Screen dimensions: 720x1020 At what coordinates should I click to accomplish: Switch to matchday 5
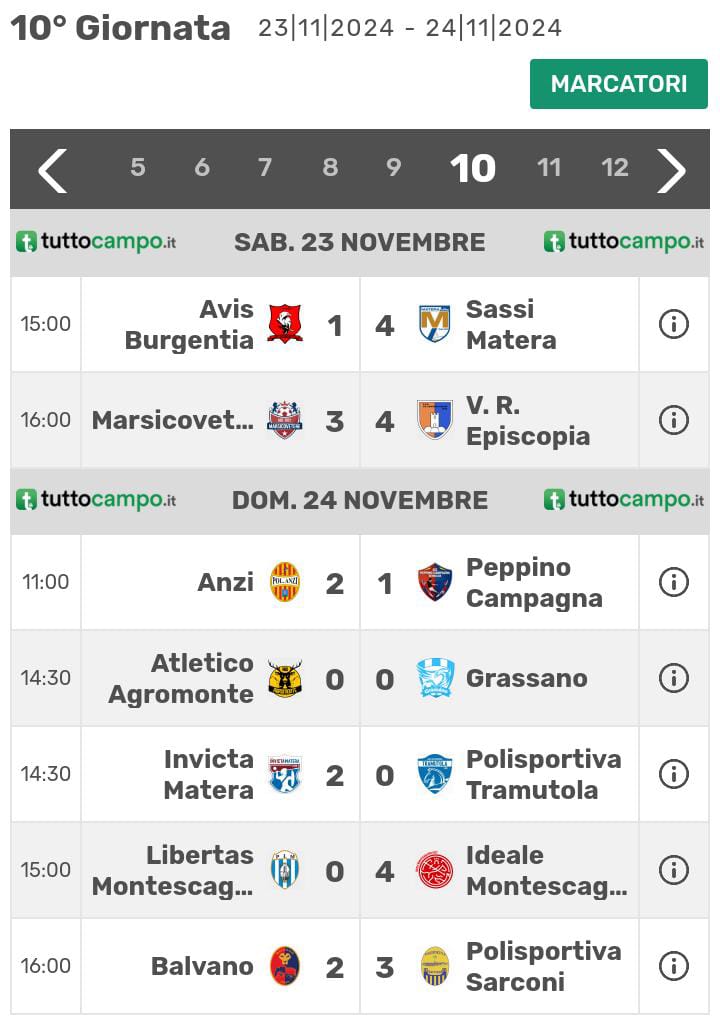click(x=137, y=168)
